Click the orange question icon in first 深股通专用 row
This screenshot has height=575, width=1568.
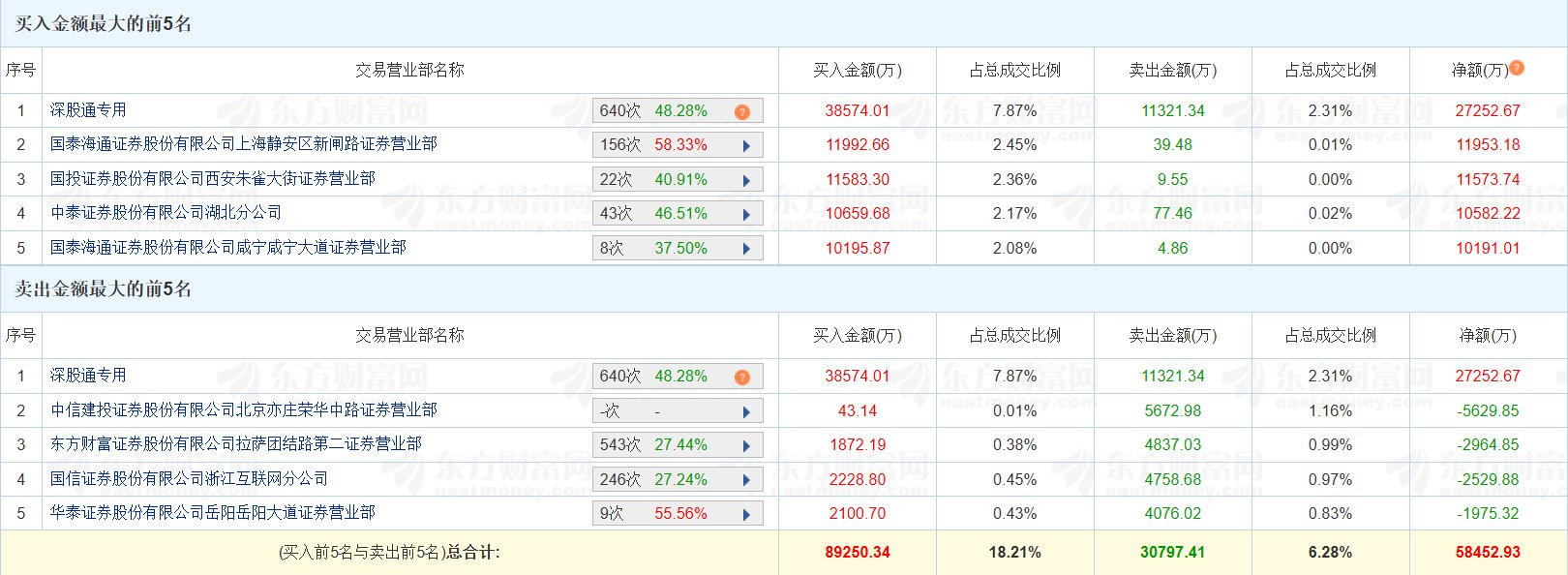[x=742, y=111]
